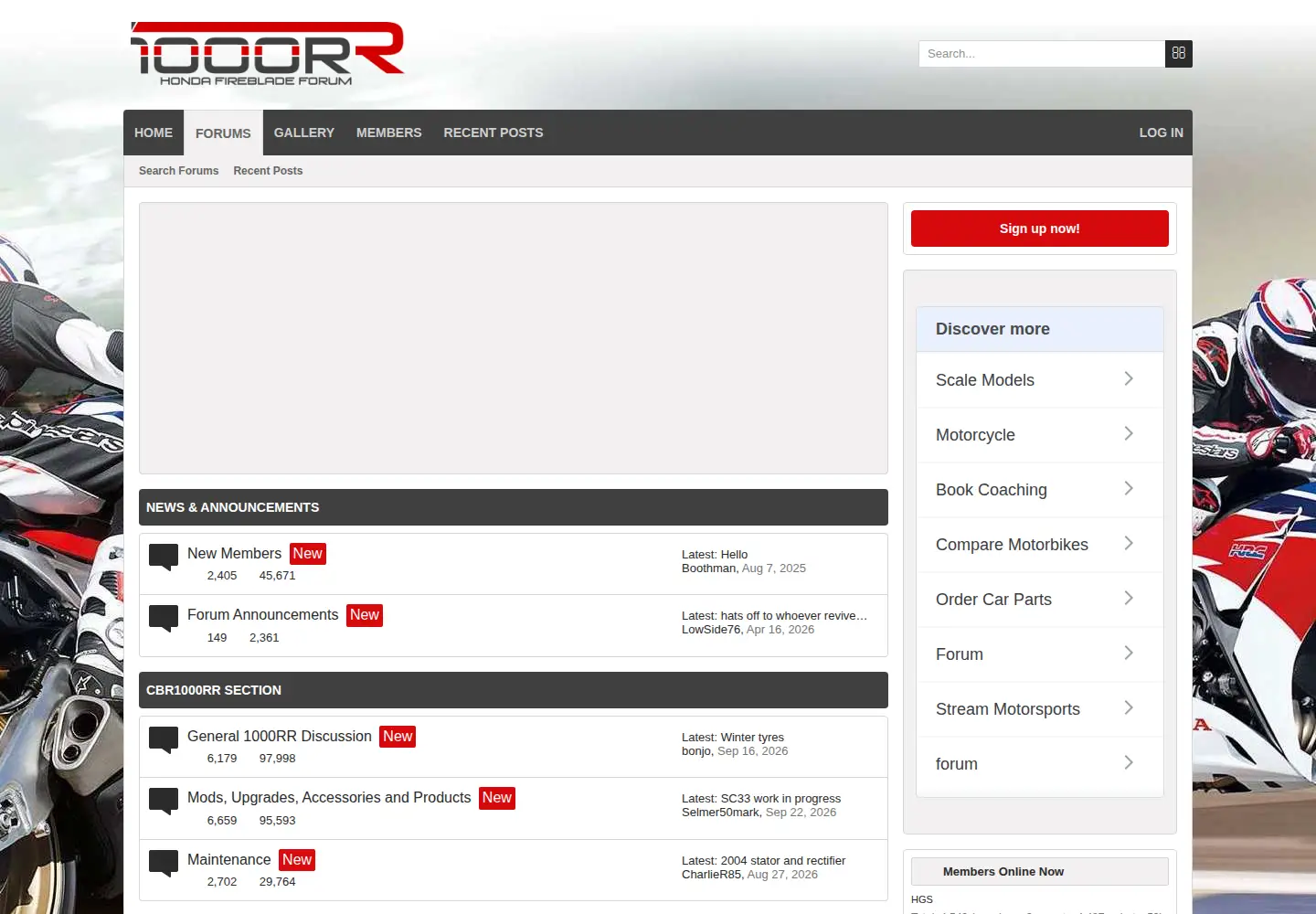
Task: Expand the Motorcycle chevron arrow
Action: point(1129,433)
